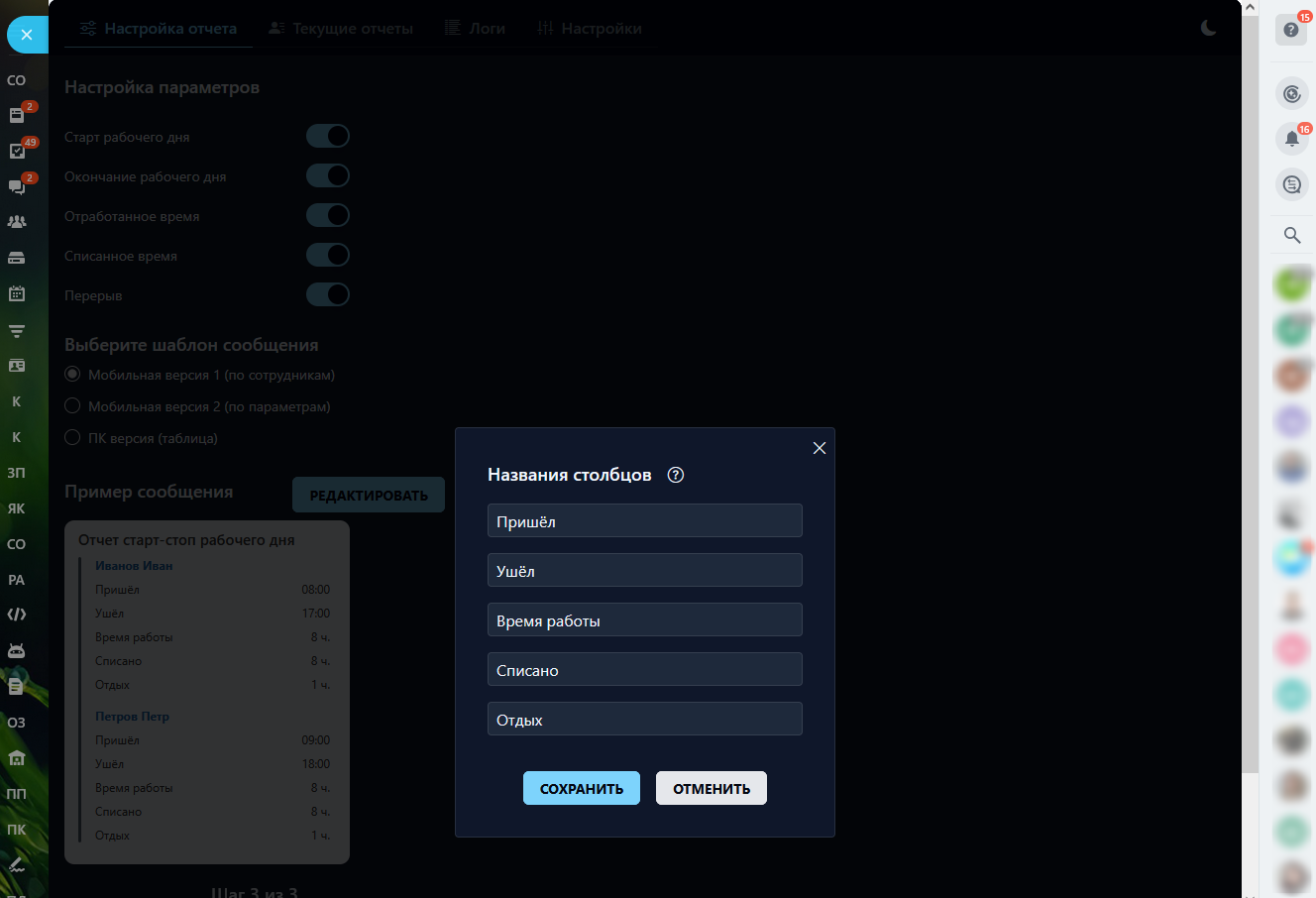Click the ОТМЕНИТЬ button
Screen dimensions: 1316x898
point(712,788)
